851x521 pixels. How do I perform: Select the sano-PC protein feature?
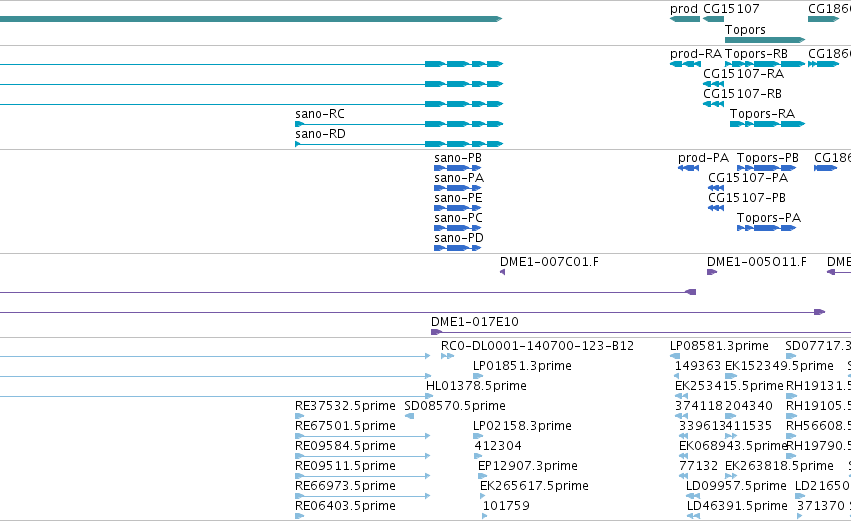458,228
